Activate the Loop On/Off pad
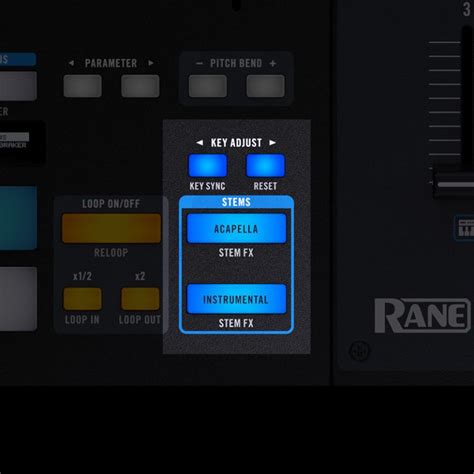 (111, 228)
